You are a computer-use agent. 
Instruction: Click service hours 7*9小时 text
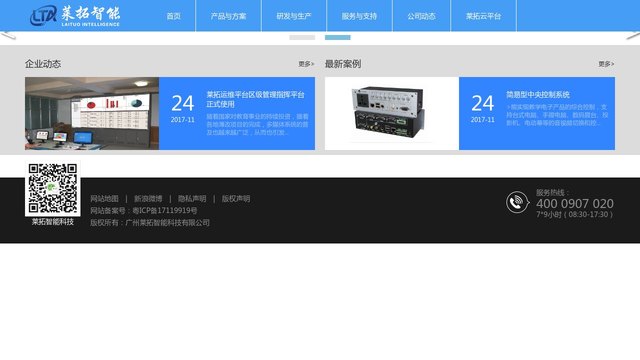point(574,214)
